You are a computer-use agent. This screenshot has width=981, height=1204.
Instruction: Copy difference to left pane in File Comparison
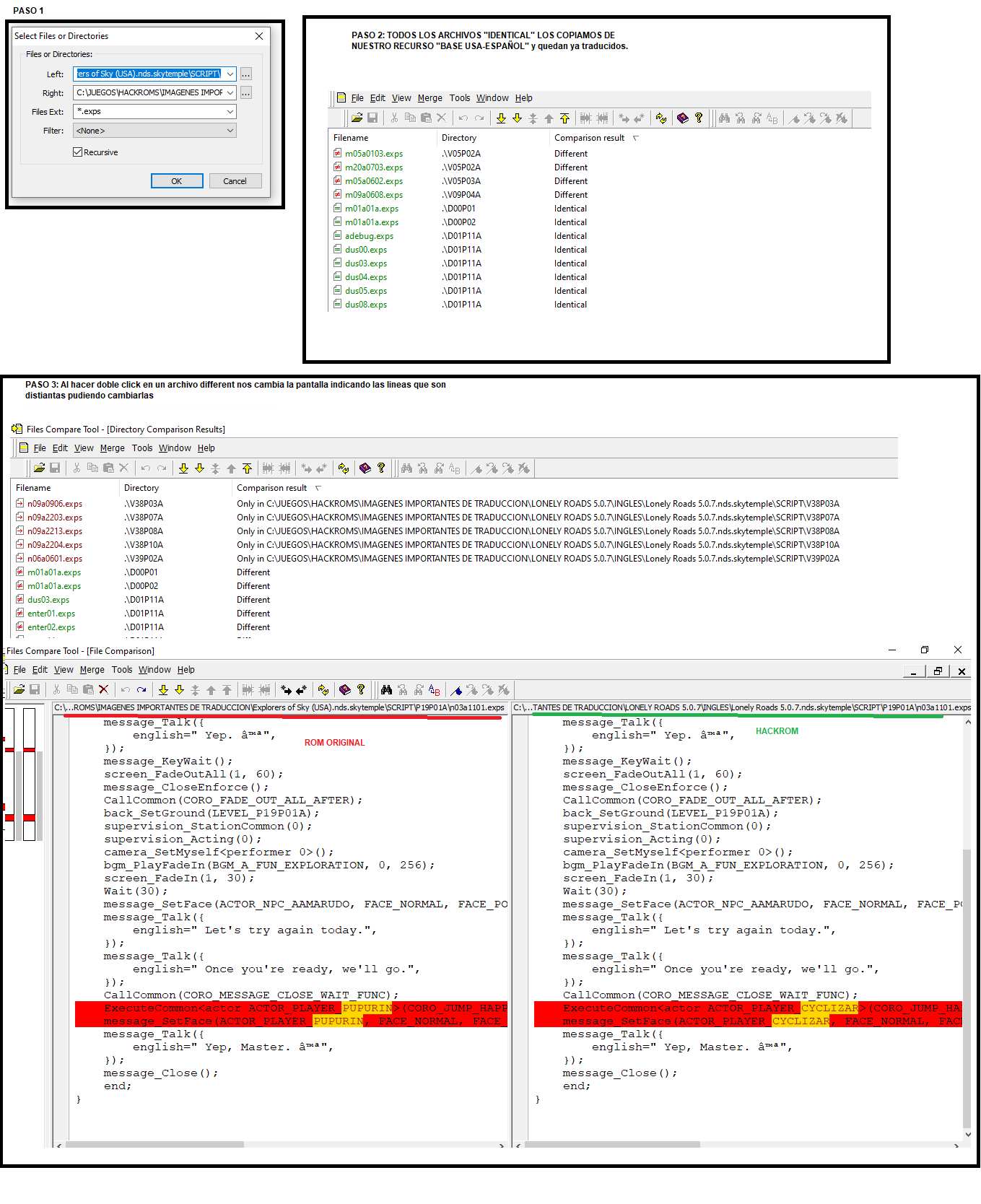[302, 689]
